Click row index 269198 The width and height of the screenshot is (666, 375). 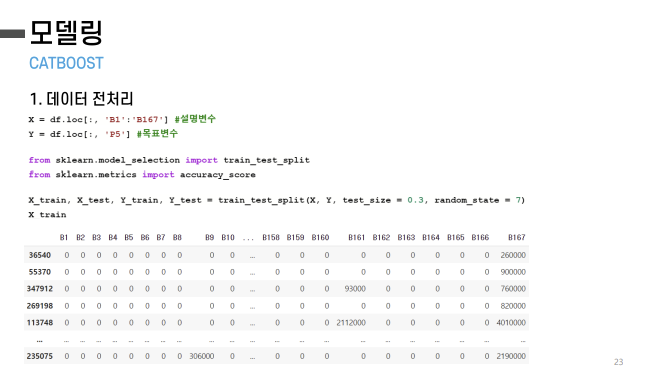tap(40, 306)
